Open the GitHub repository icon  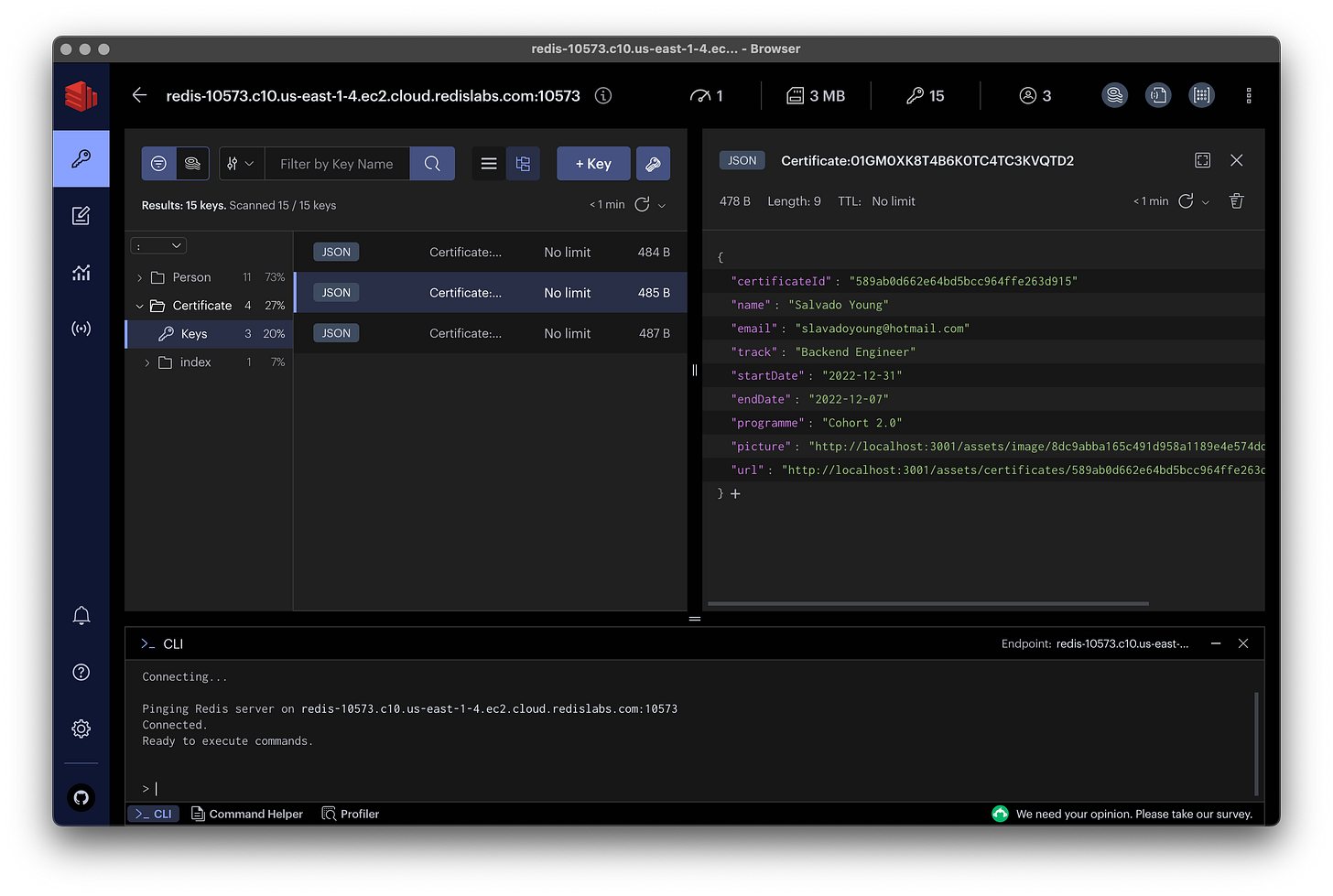point(81,798)
